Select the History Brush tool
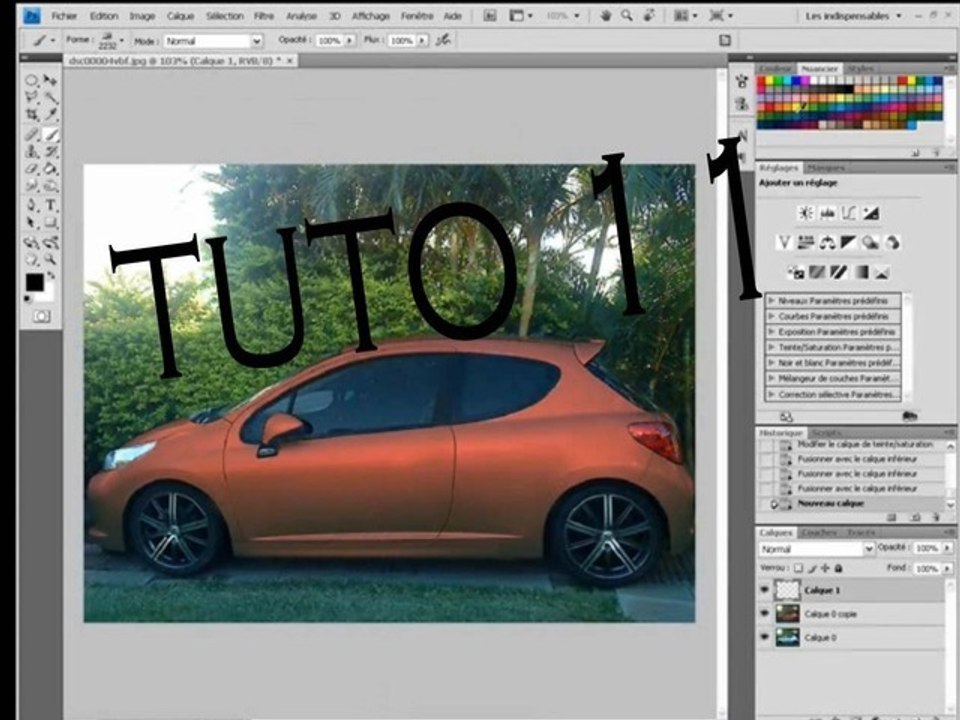960x720 pixels. tap(51, 151)
